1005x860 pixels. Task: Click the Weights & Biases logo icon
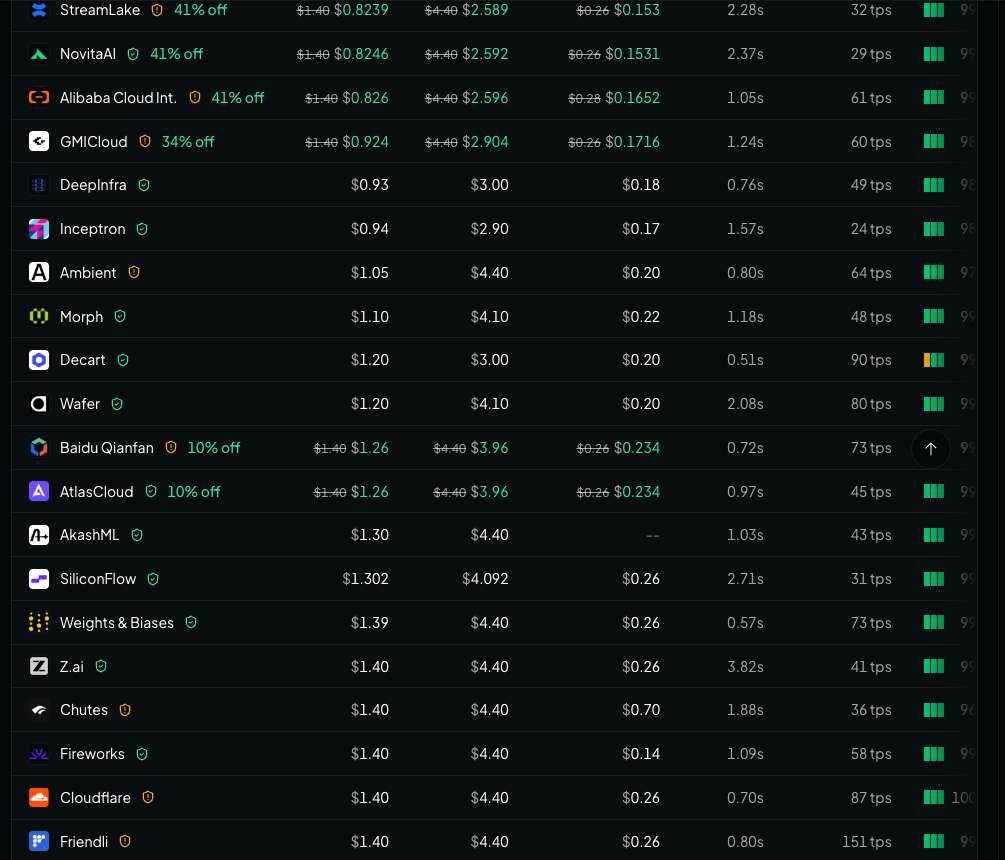(x=39, y=622)
